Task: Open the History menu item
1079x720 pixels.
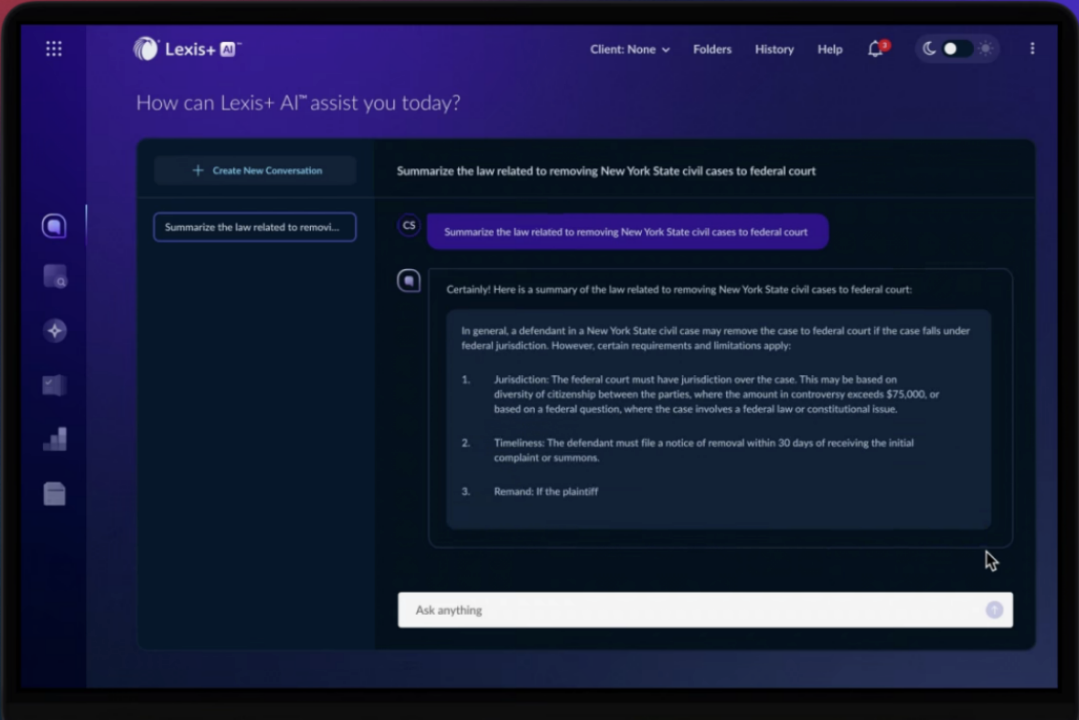Action: pyautogui.click(x=774, y=50)
